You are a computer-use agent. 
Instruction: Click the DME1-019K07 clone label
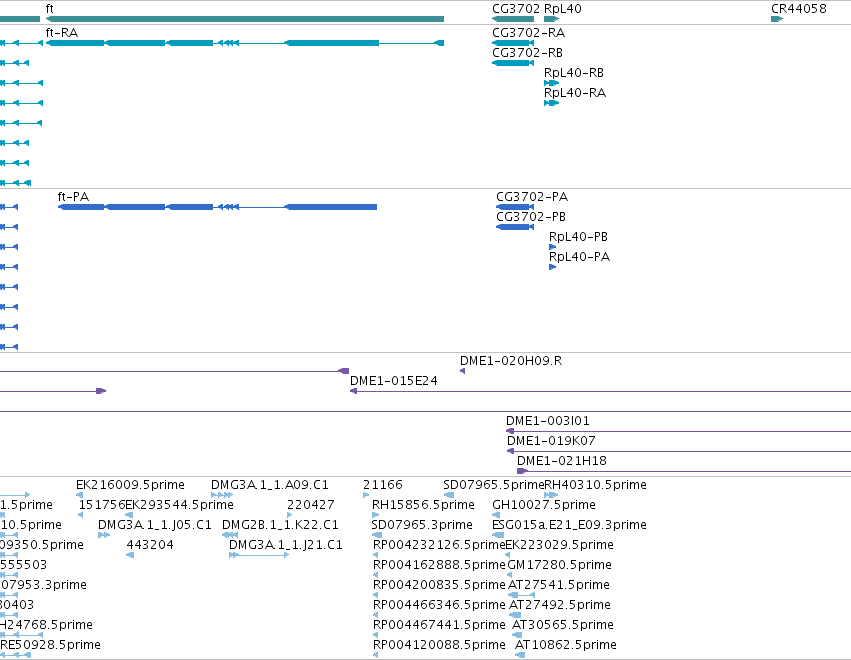(551, 441)
